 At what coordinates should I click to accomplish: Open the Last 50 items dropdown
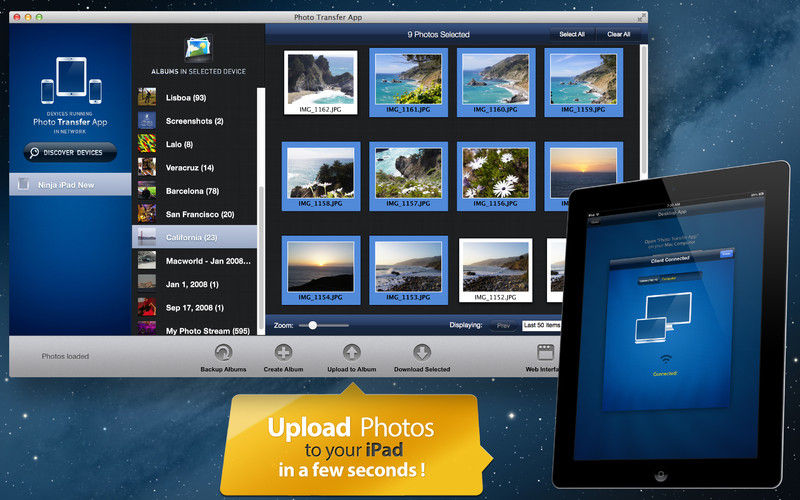point(541,325)
